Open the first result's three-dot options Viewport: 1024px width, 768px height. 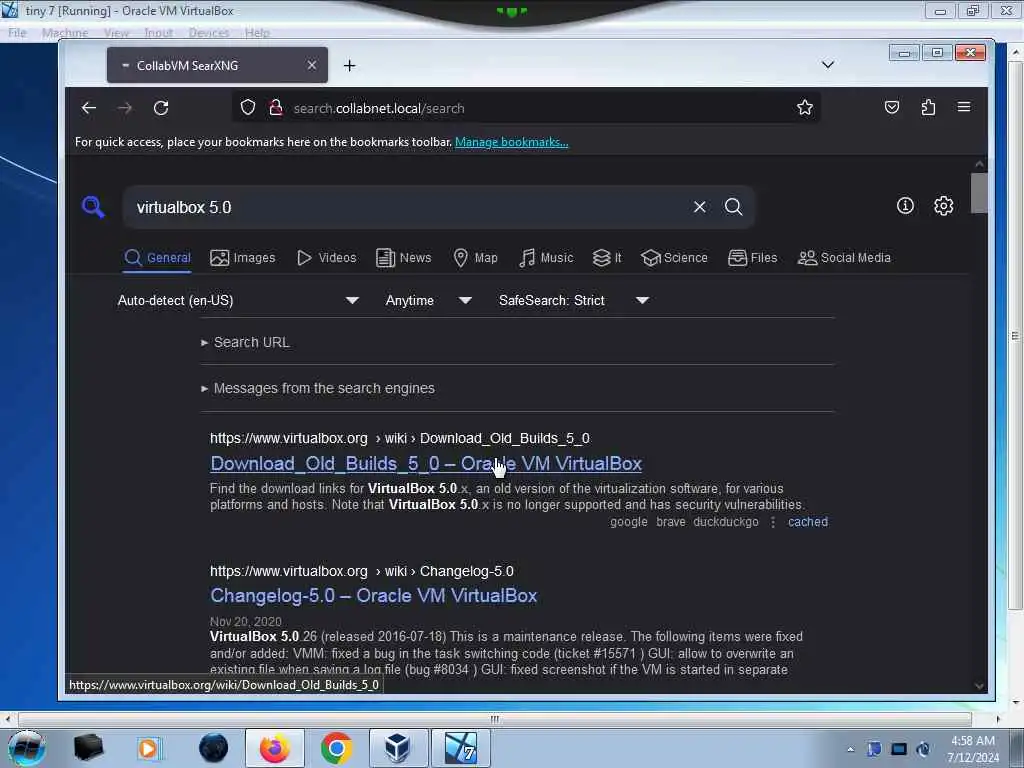(x=773, y=522)
